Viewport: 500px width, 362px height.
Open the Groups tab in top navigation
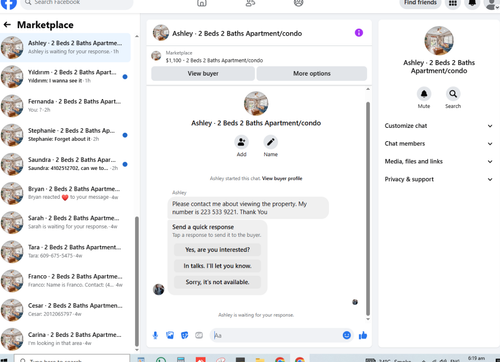point(298,3)
